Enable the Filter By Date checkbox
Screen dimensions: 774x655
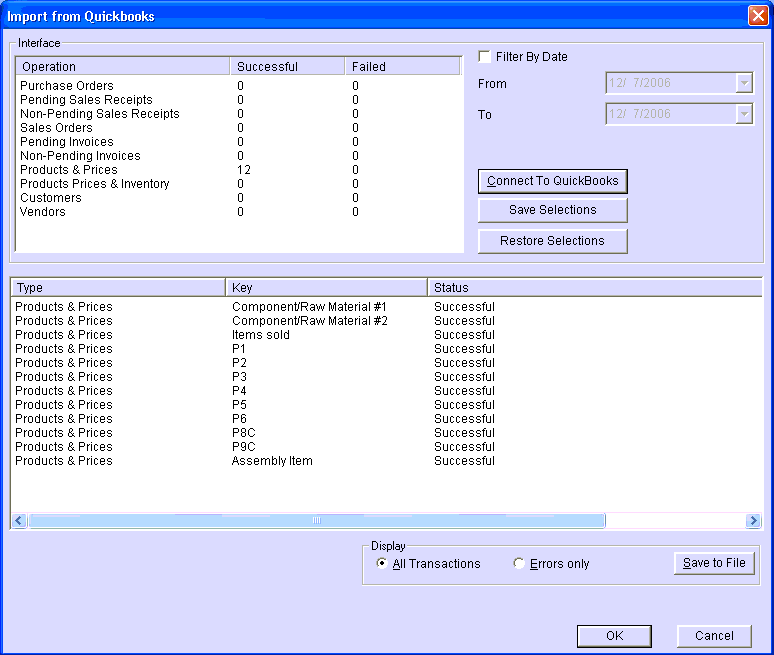tap(484, 56)
